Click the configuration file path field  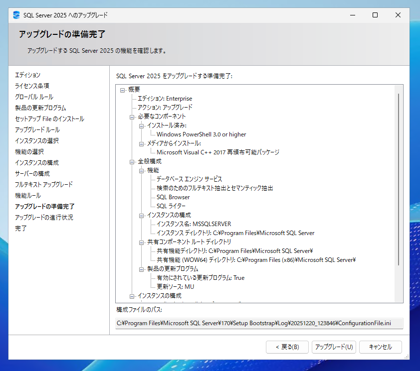click(x=259, y=323)
